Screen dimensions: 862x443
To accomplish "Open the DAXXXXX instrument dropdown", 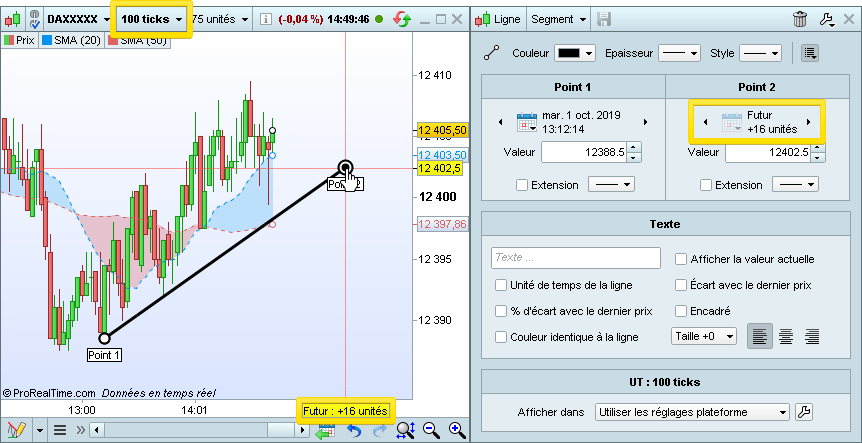I will click(x=78, y=19).
